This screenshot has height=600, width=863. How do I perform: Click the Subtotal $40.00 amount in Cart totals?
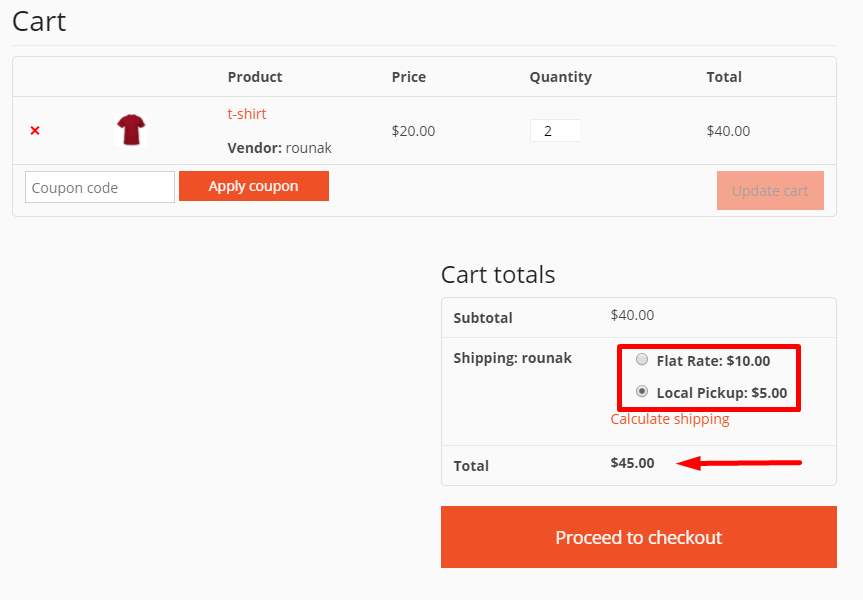632,315
